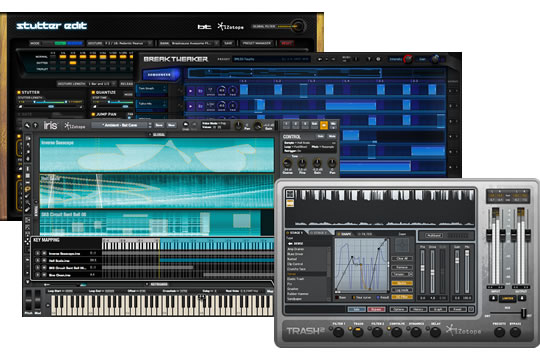Toggle the Limiter button in Trash 2
Image resolution: width=540 pixels, height=360 pixels.
coord(507,299)
